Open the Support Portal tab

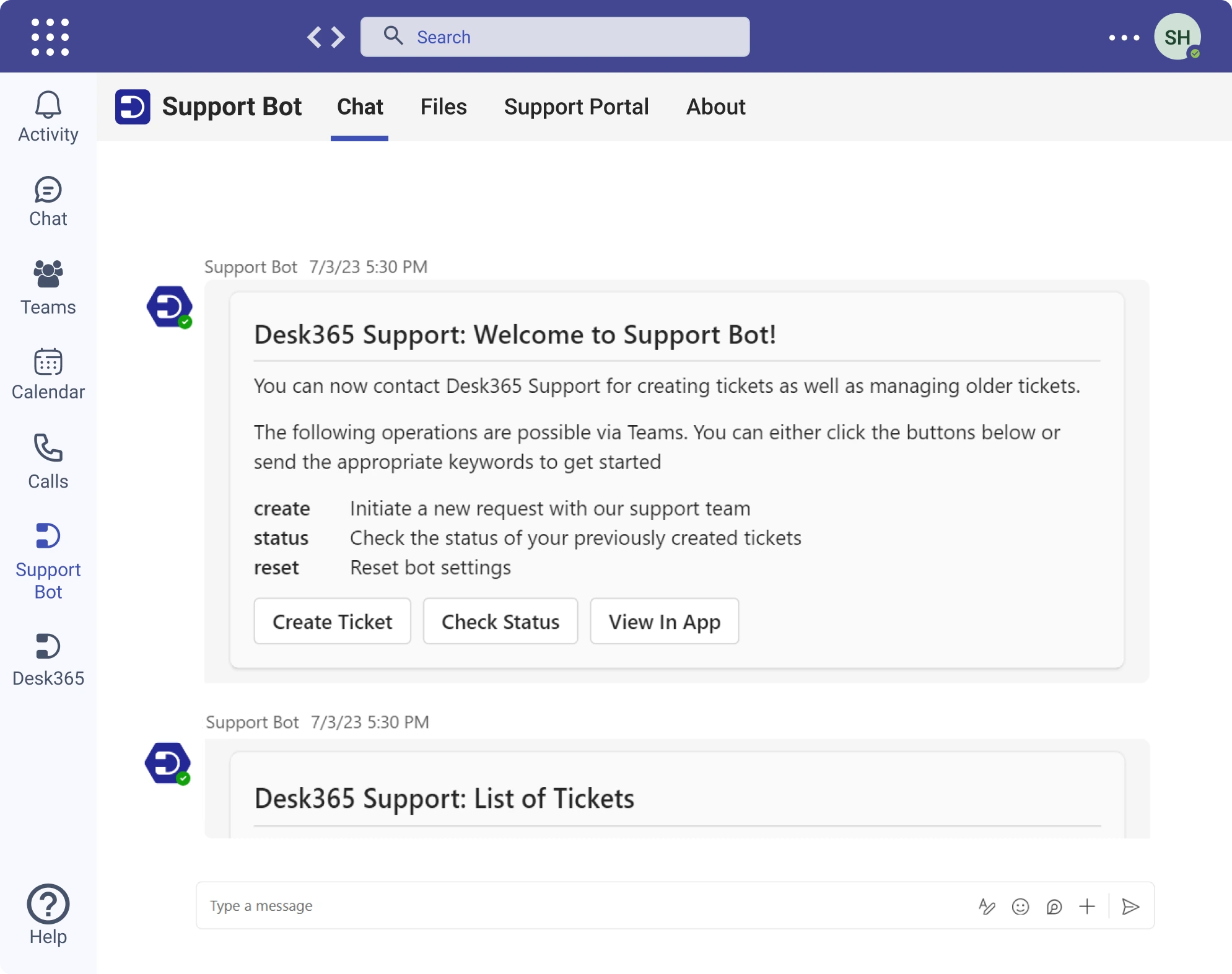pos(576,107)
